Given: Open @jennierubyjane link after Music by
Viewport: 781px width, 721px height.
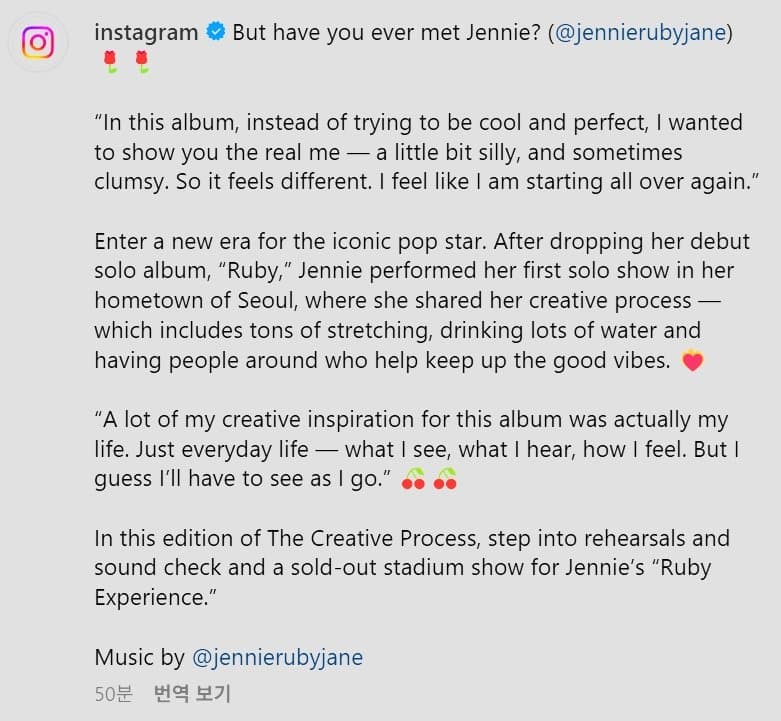Looking at the screenshot, I should (277, 657).
